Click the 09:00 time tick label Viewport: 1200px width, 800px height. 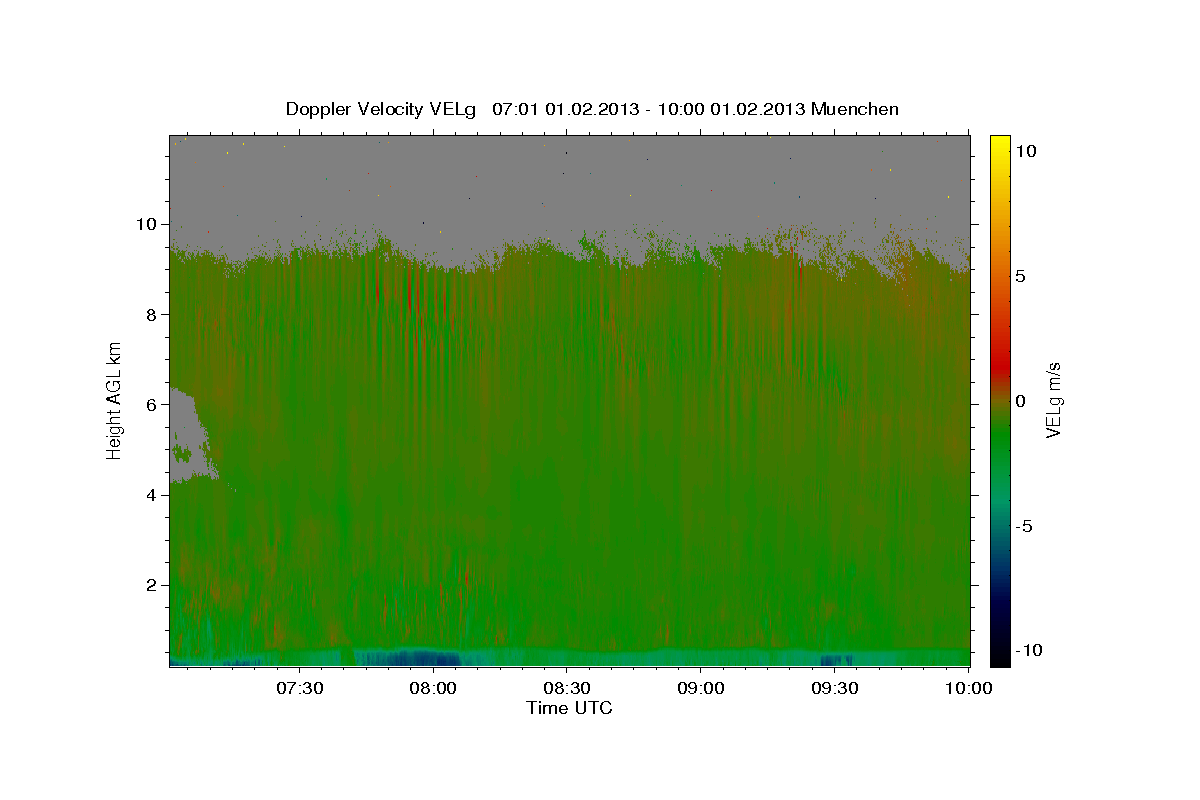pyautogui.click(x=700, y=688)
